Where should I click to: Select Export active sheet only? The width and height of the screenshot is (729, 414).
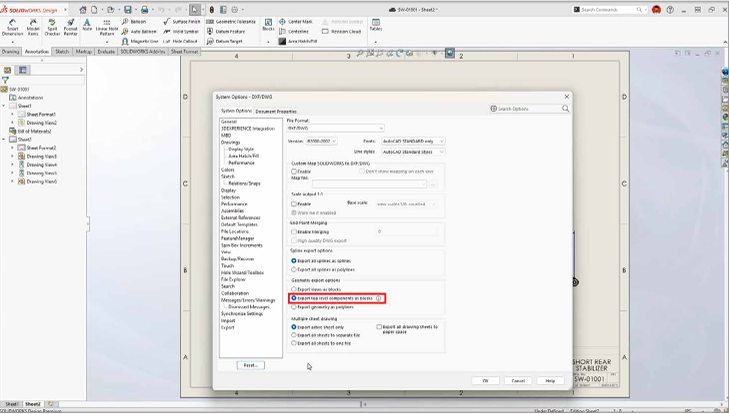294,327
